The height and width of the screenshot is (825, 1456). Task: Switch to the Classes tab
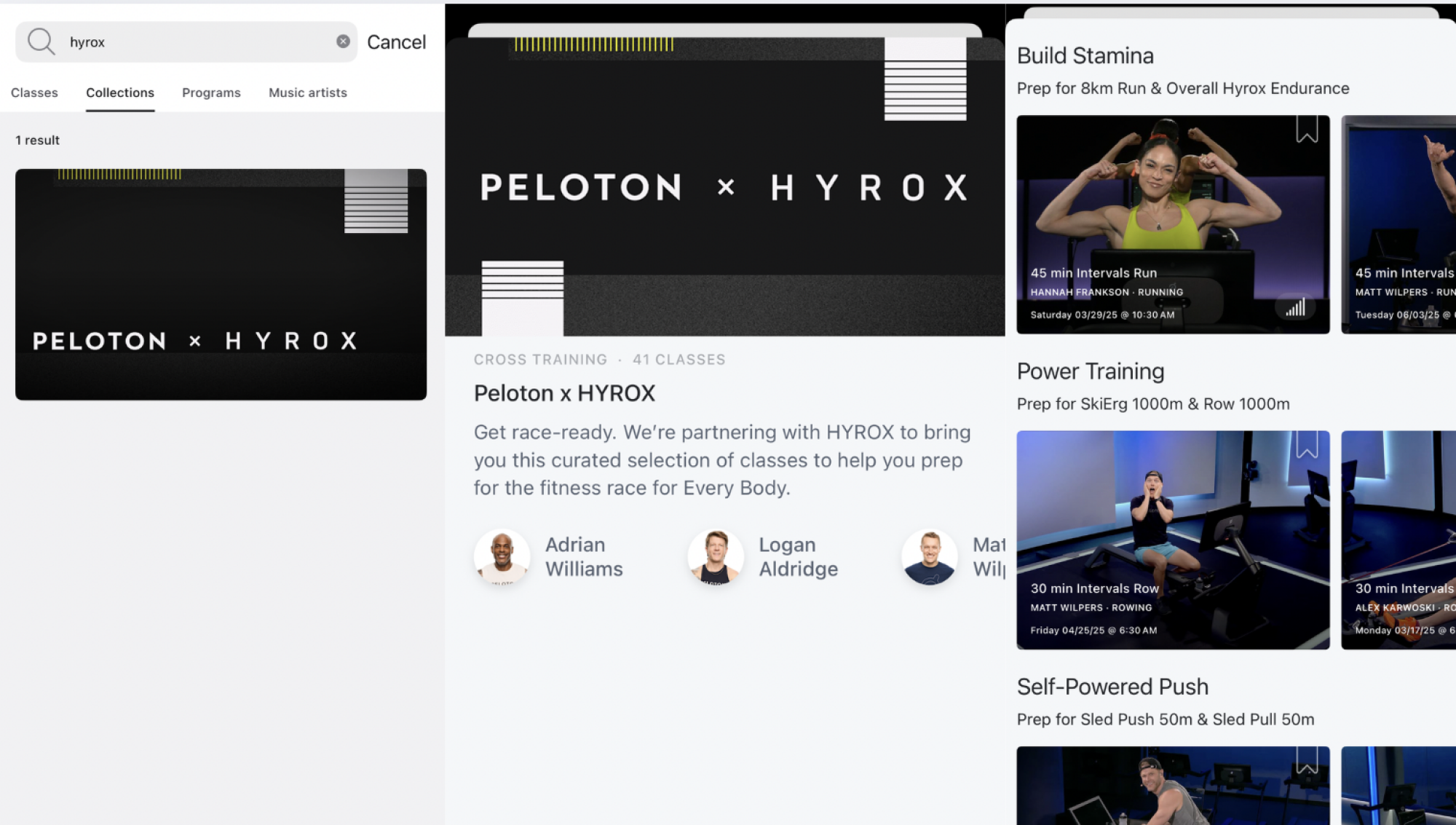pyautogui.click(x=34, y=92)
